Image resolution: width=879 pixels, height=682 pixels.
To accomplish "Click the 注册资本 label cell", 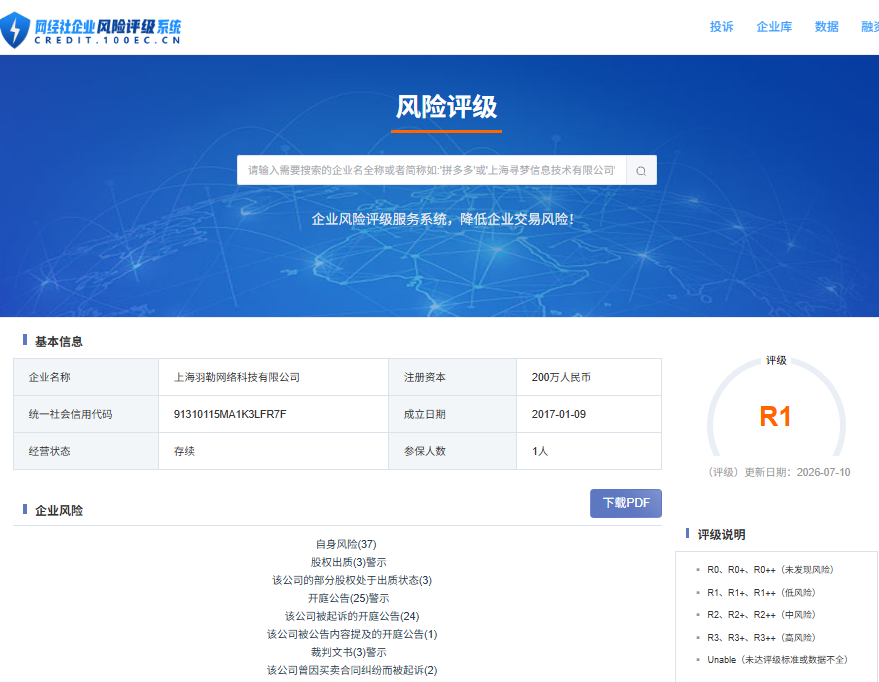I will 452,377.
